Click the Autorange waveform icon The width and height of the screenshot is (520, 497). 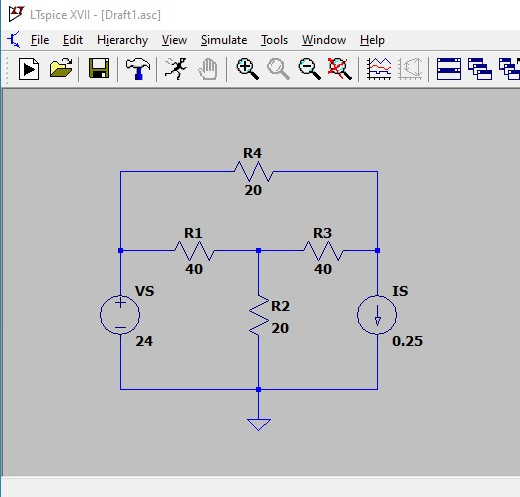[x=379, y=69]
